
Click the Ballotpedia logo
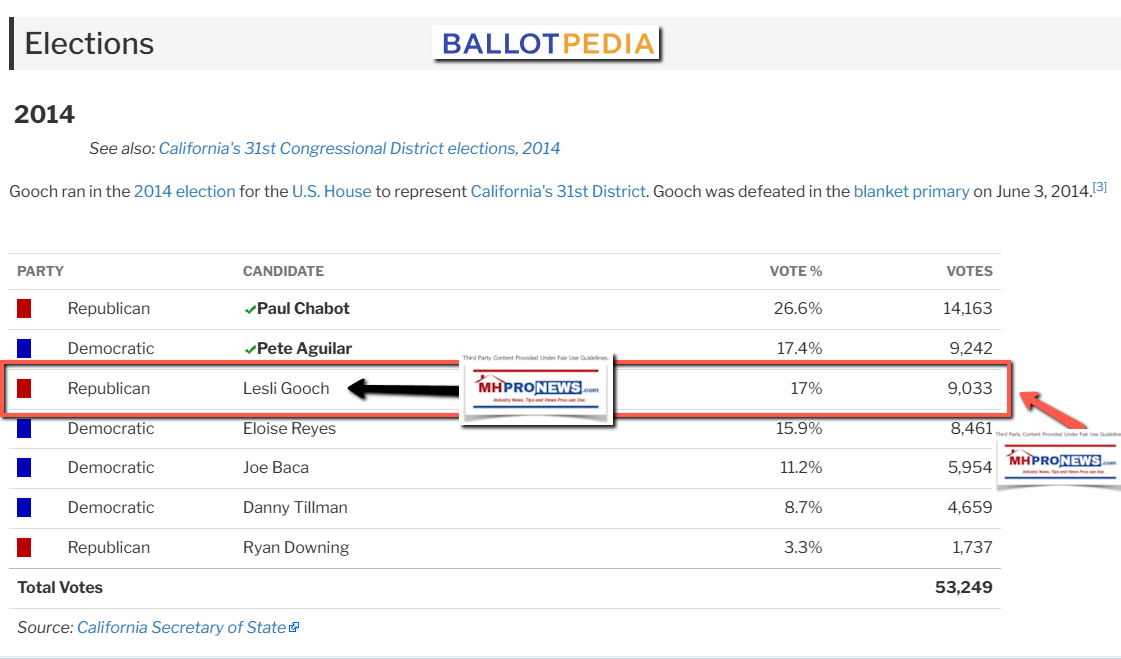point(548,44)
